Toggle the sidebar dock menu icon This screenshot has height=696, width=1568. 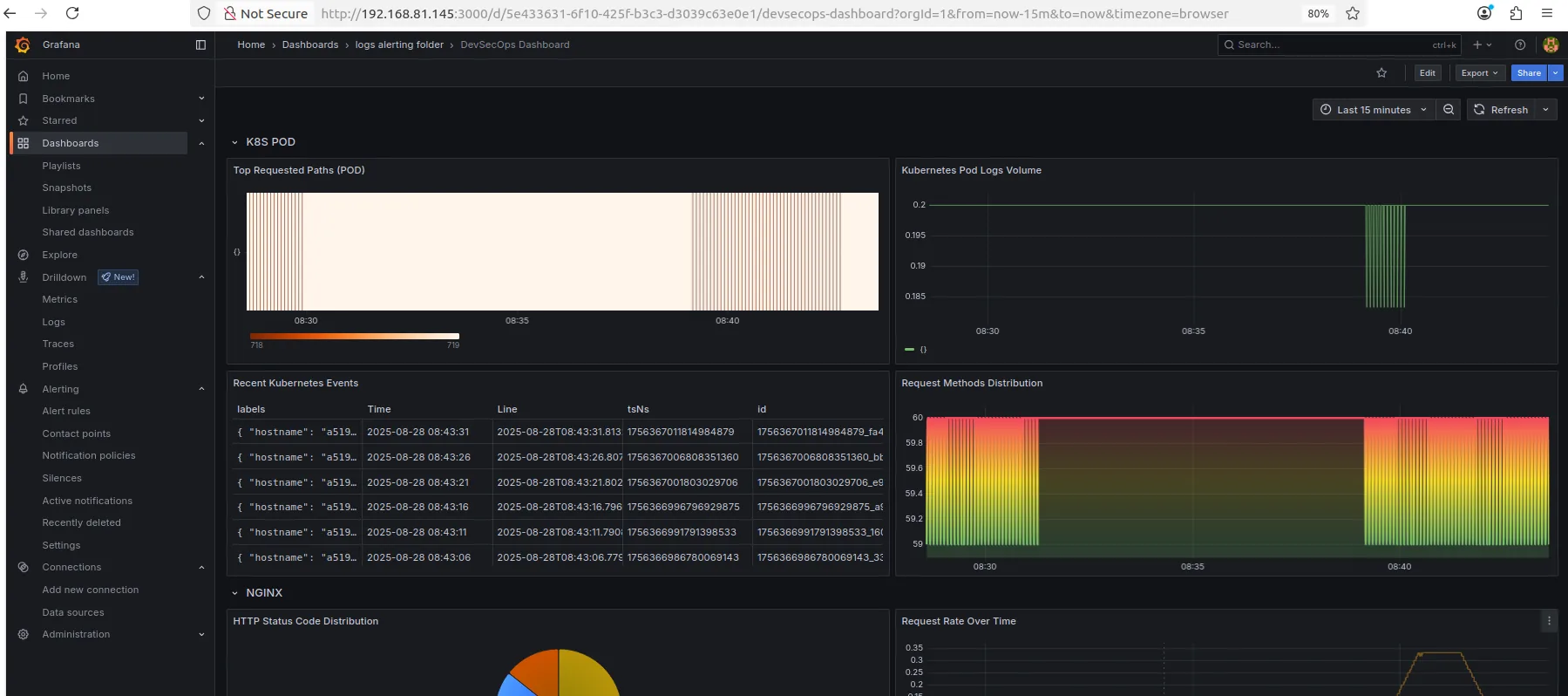[x=200, y=44]
